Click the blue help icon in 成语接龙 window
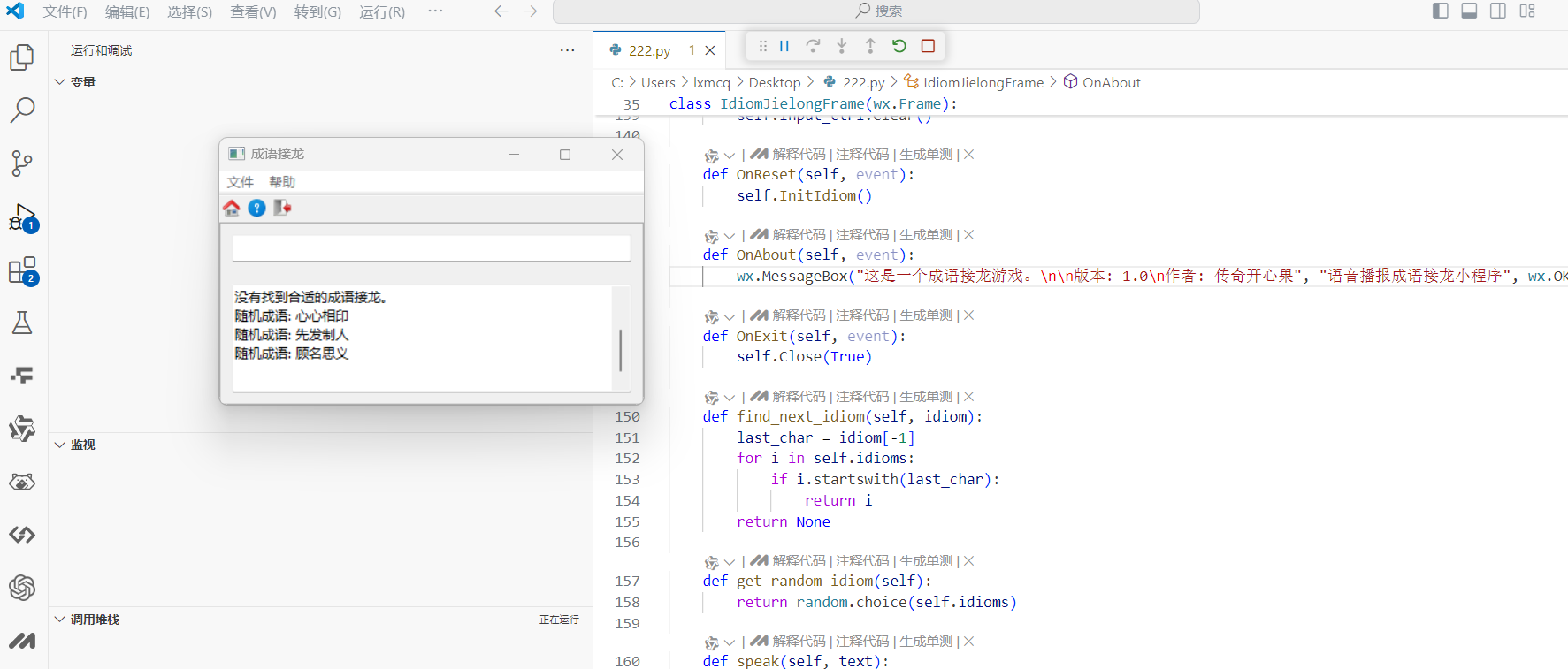This screenshot has width=1568, height=669. [256, 208]
